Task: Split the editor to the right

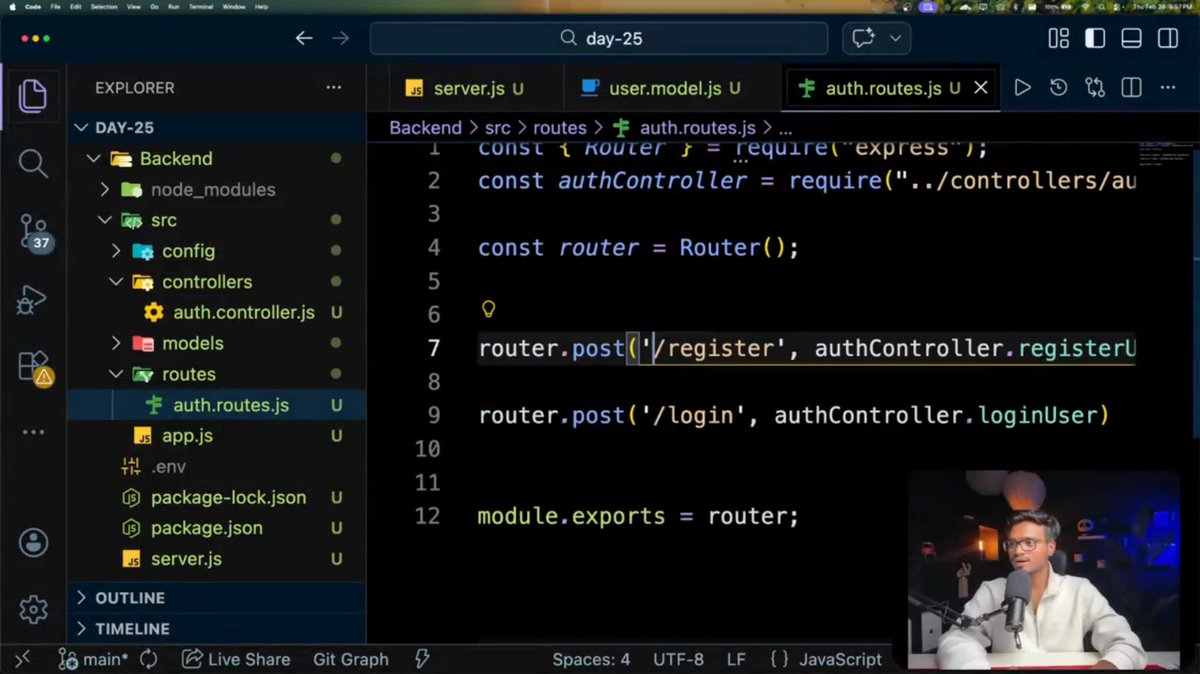Action: (x=1131, y=88)
